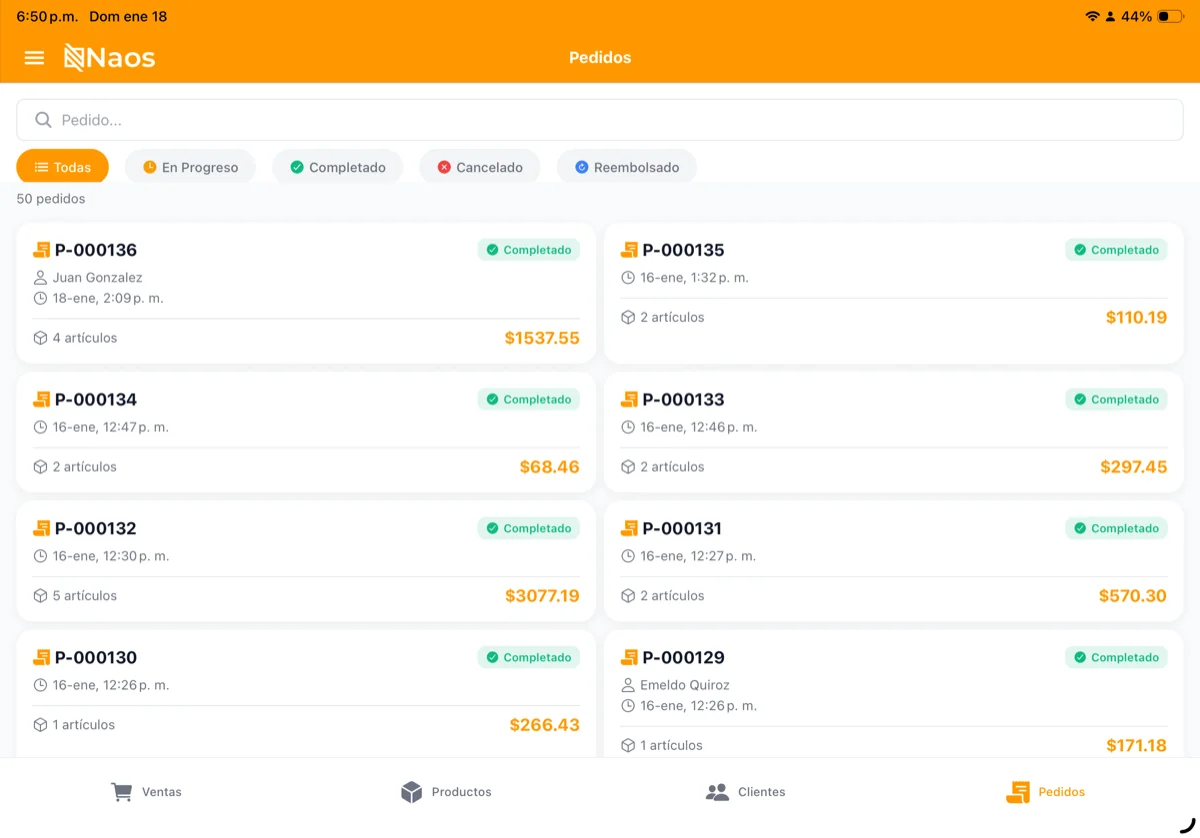Click the Pedido search field

click(600, 120)
